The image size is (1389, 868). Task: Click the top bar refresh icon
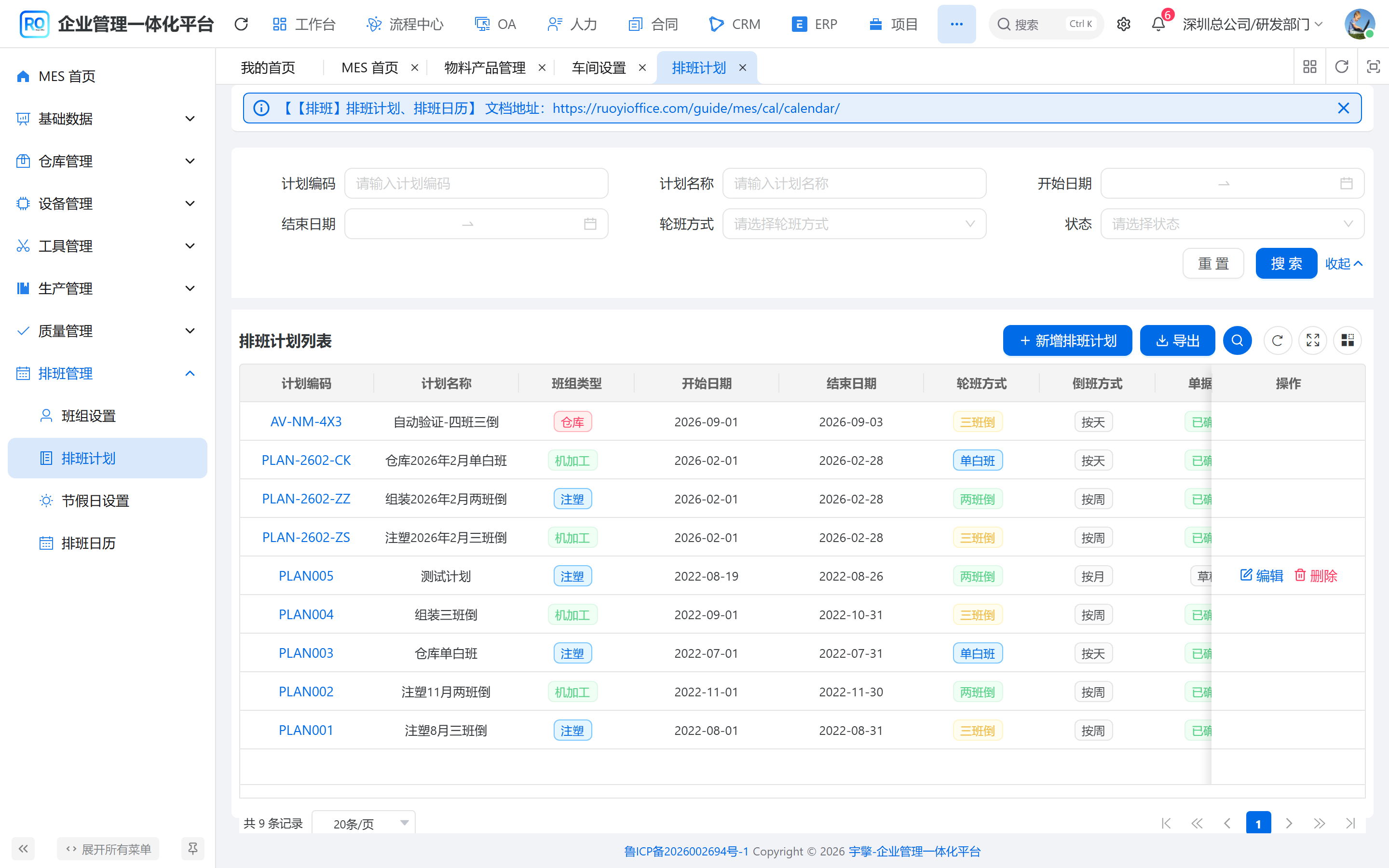coord(241,24)
